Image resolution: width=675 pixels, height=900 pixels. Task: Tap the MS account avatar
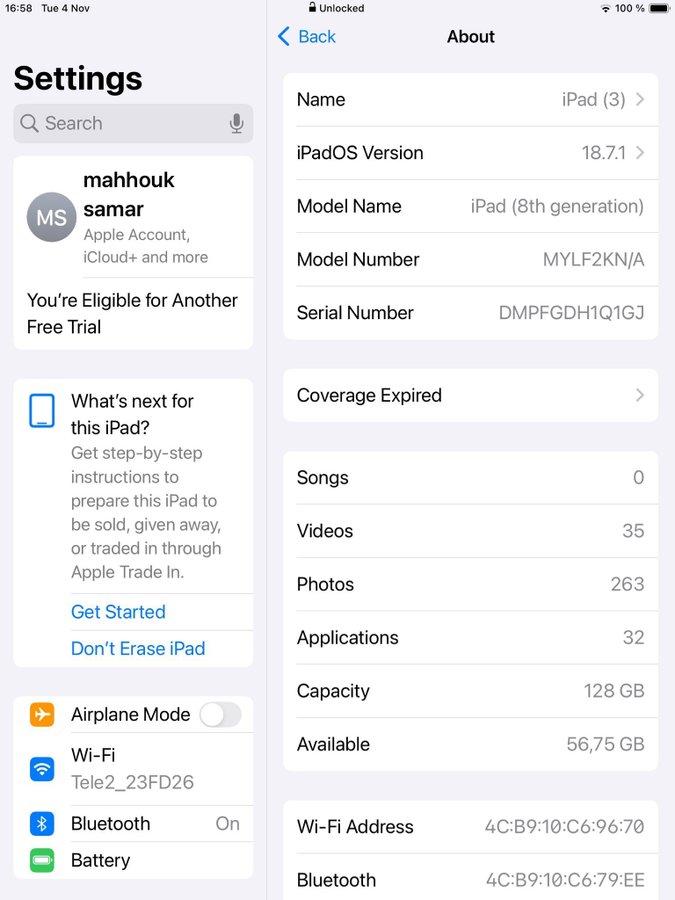(x=52, y=217)
